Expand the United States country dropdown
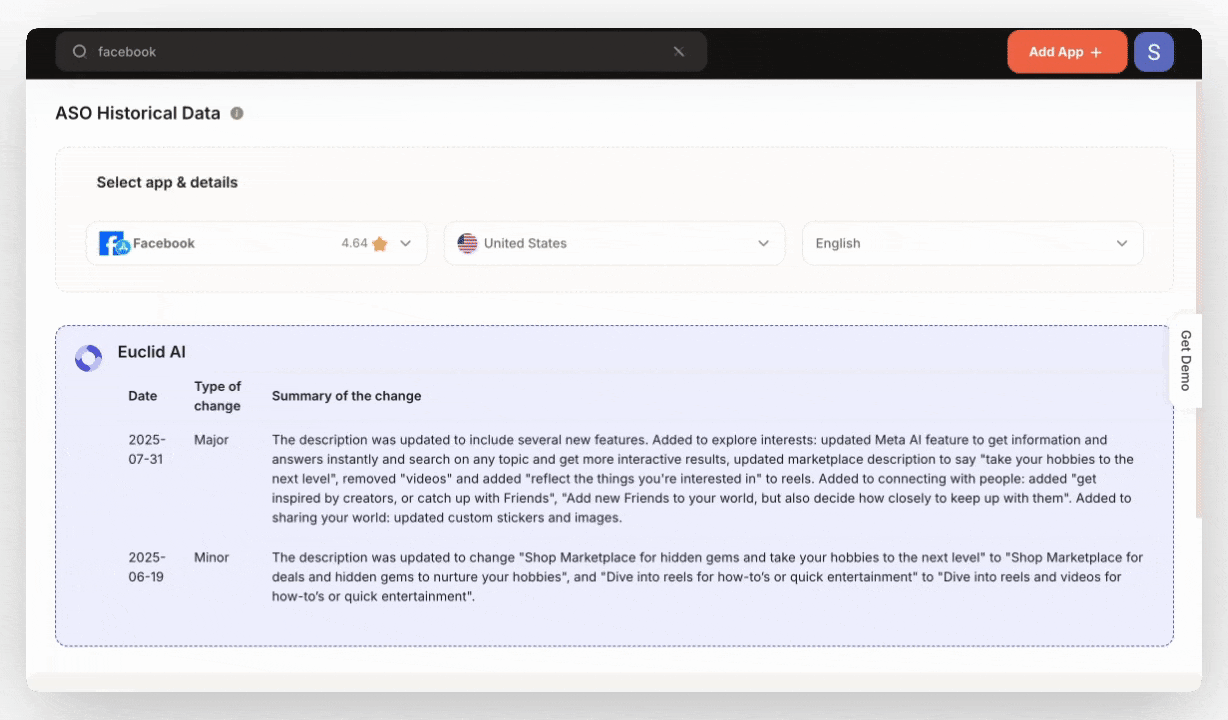 pyautogui.click(x=763, y=243)
